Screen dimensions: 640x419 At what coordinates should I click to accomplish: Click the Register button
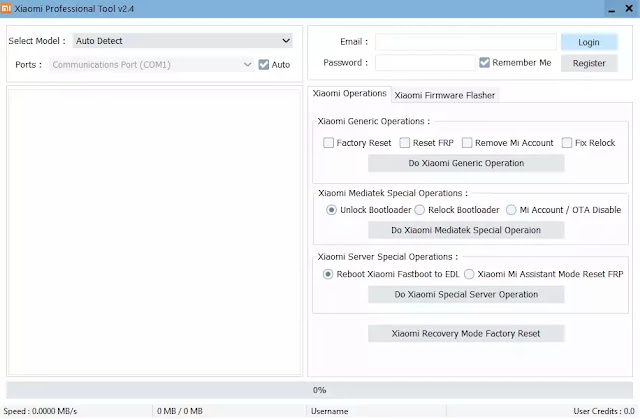(x=589, y=63)
